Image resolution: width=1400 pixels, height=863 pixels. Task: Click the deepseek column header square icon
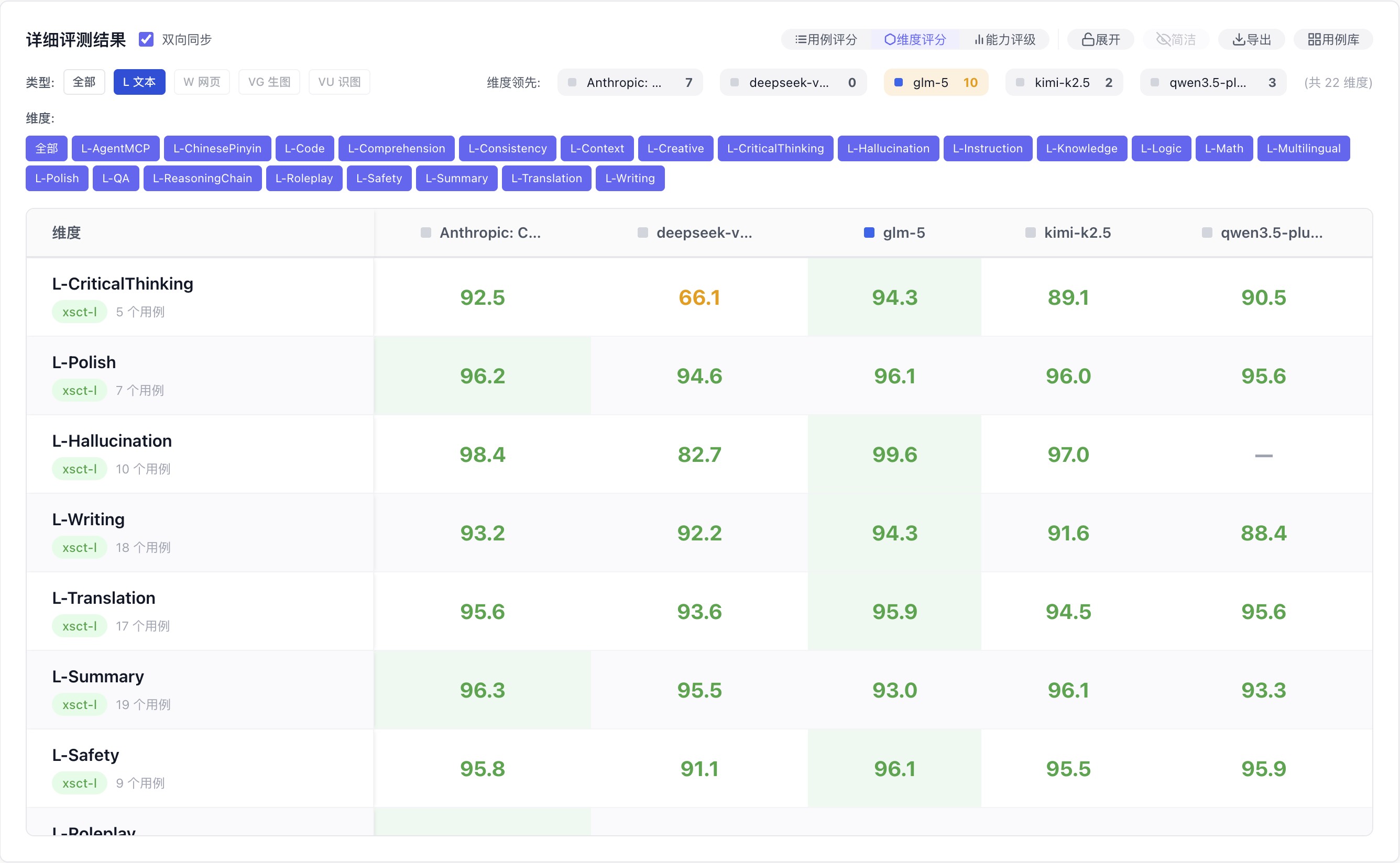[643, 233]
